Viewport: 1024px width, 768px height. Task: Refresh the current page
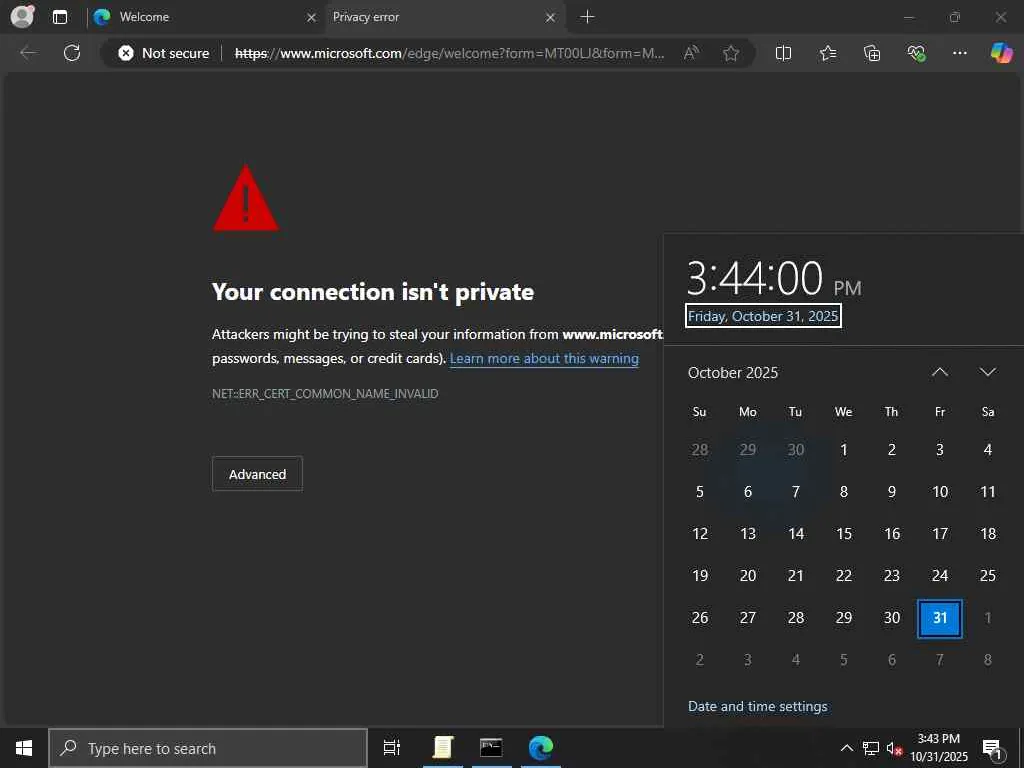click(72, 53)
